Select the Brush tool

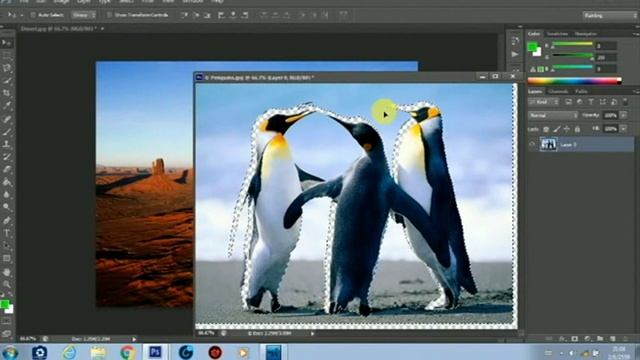point(7,131)
